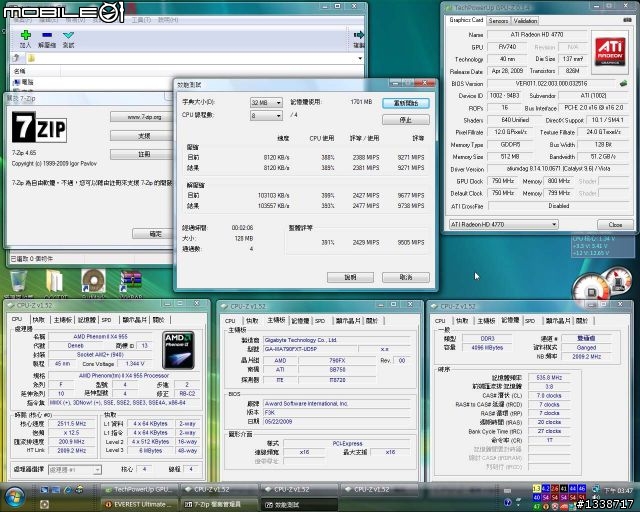Click the GPU name field ATI Radeon HD 4770
Image resolution: width=640 pixels, height=512 pixels.
coord(537,35)
